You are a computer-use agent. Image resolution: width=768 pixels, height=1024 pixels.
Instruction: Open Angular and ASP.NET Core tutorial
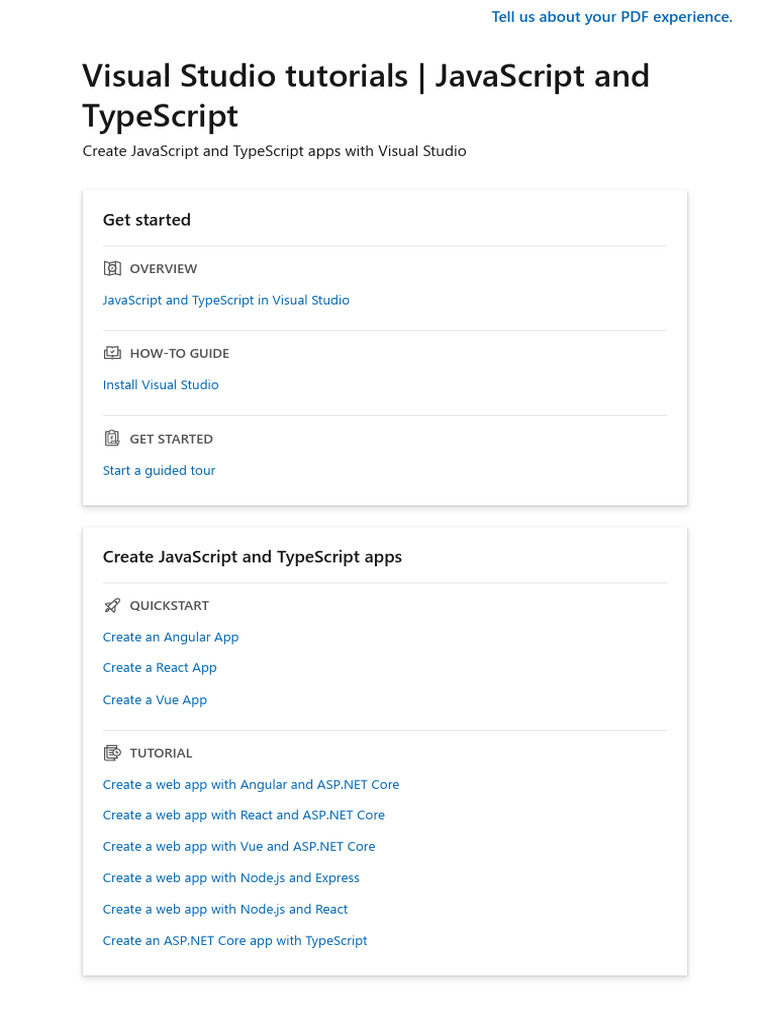click(251, 785)
